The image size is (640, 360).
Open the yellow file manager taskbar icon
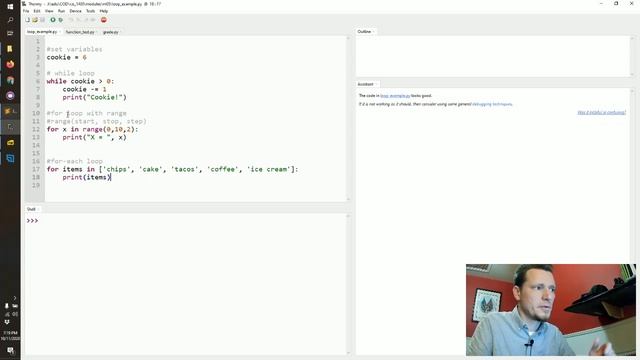10,142
